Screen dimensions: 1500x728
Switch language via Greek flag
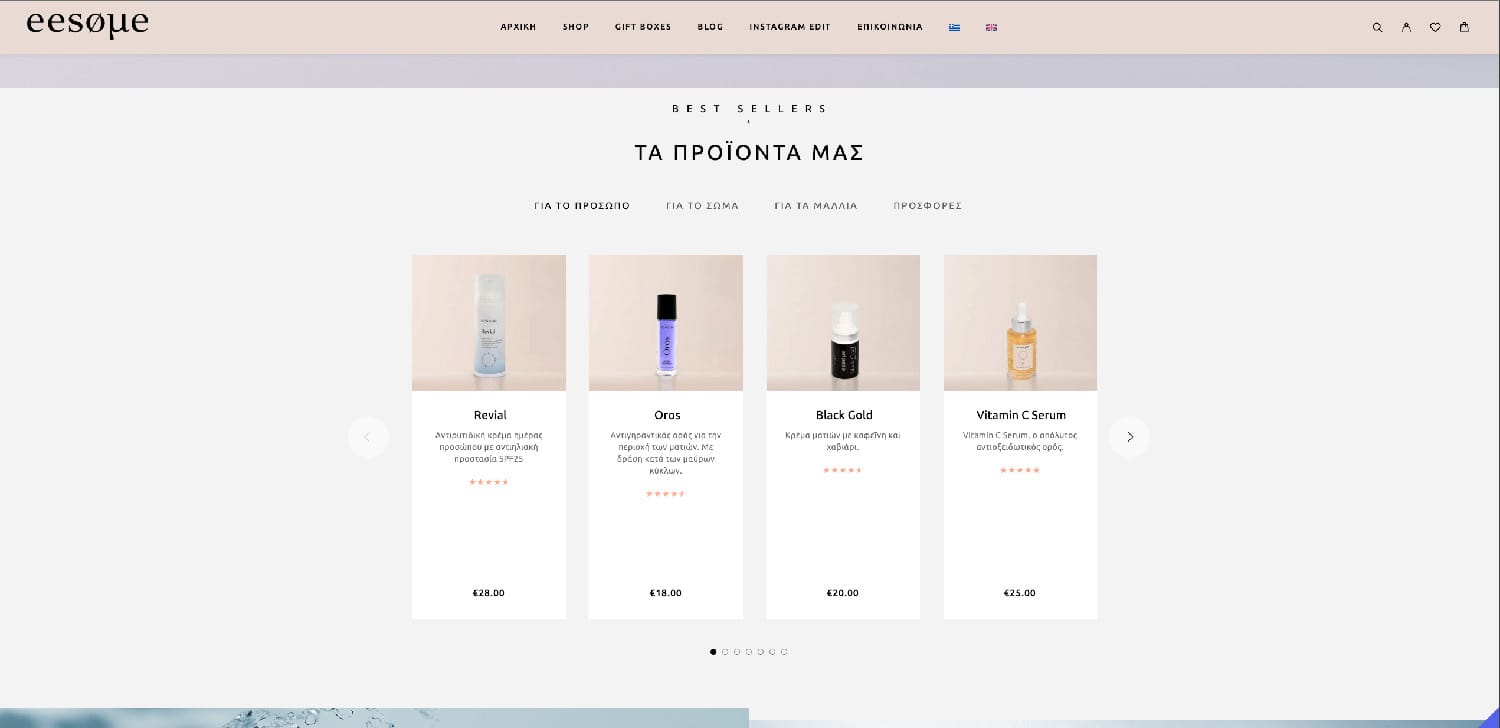[x=954, y=28]
